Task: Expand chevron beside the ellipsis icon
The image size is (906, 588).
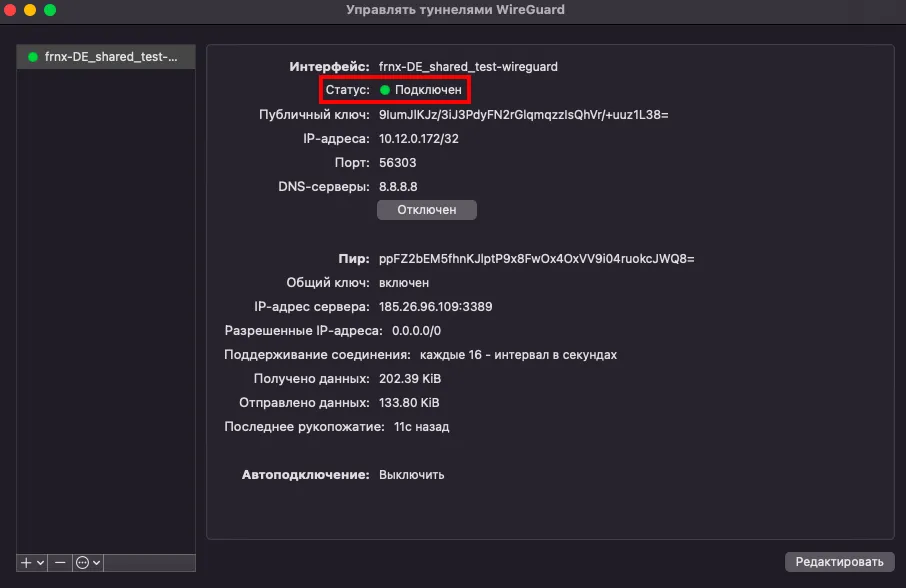Action: point(96,563)
